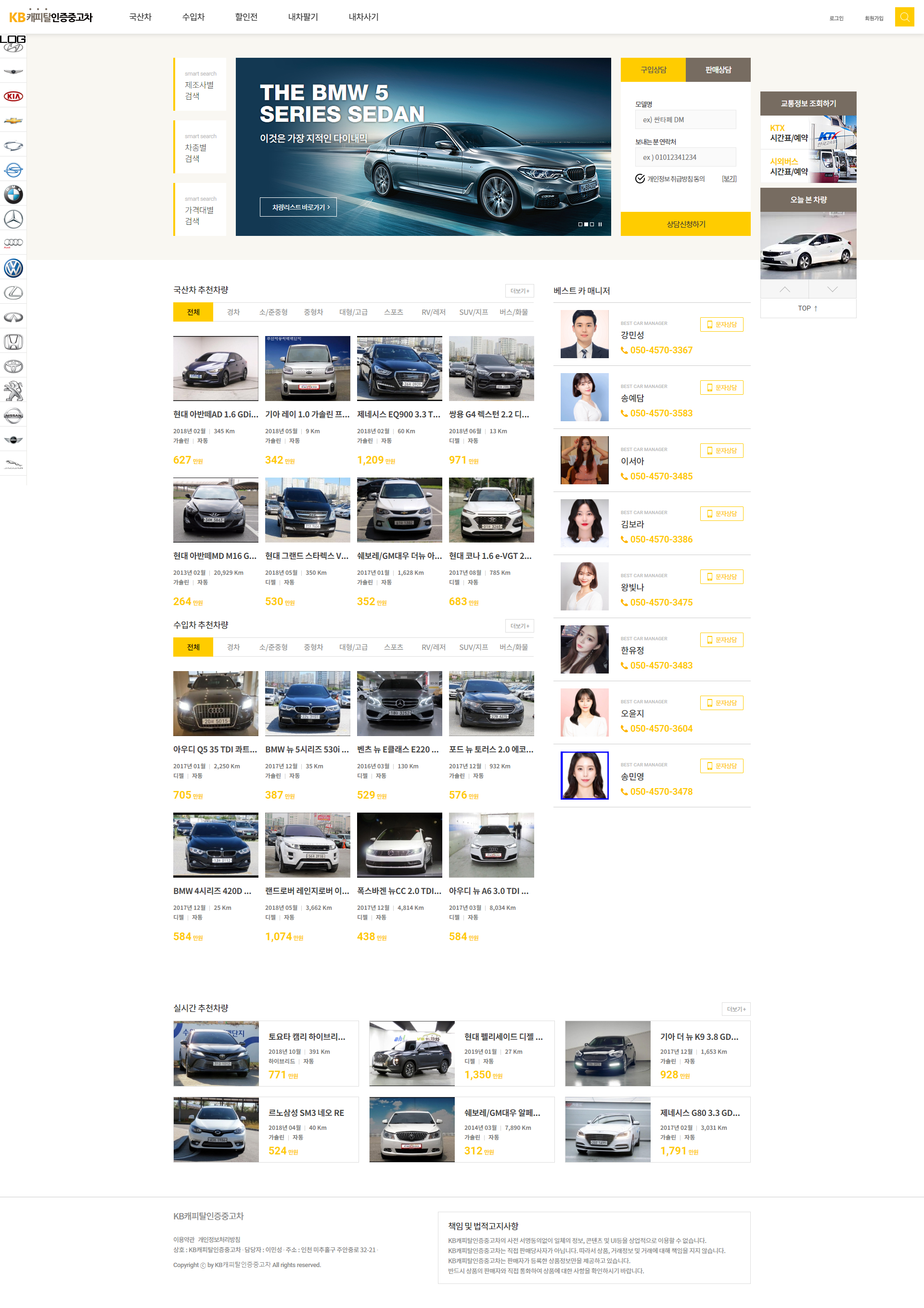The height and width of the screenshot is (1308, 924).
Task: Click 문자상담 for manager 강민성
Action: [x=721, y=325]
